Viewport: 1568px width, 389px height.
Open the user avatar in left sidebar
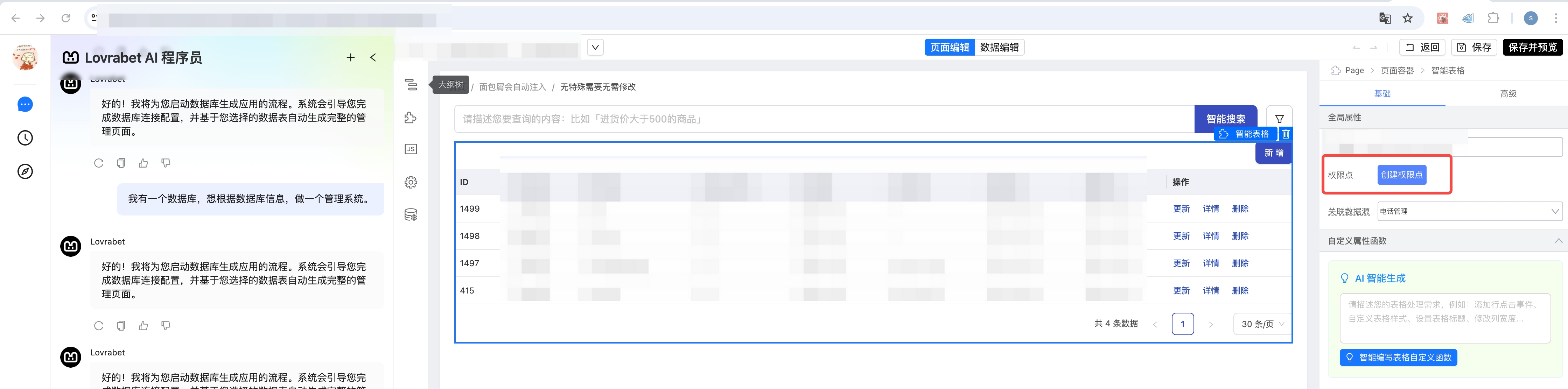25,57
